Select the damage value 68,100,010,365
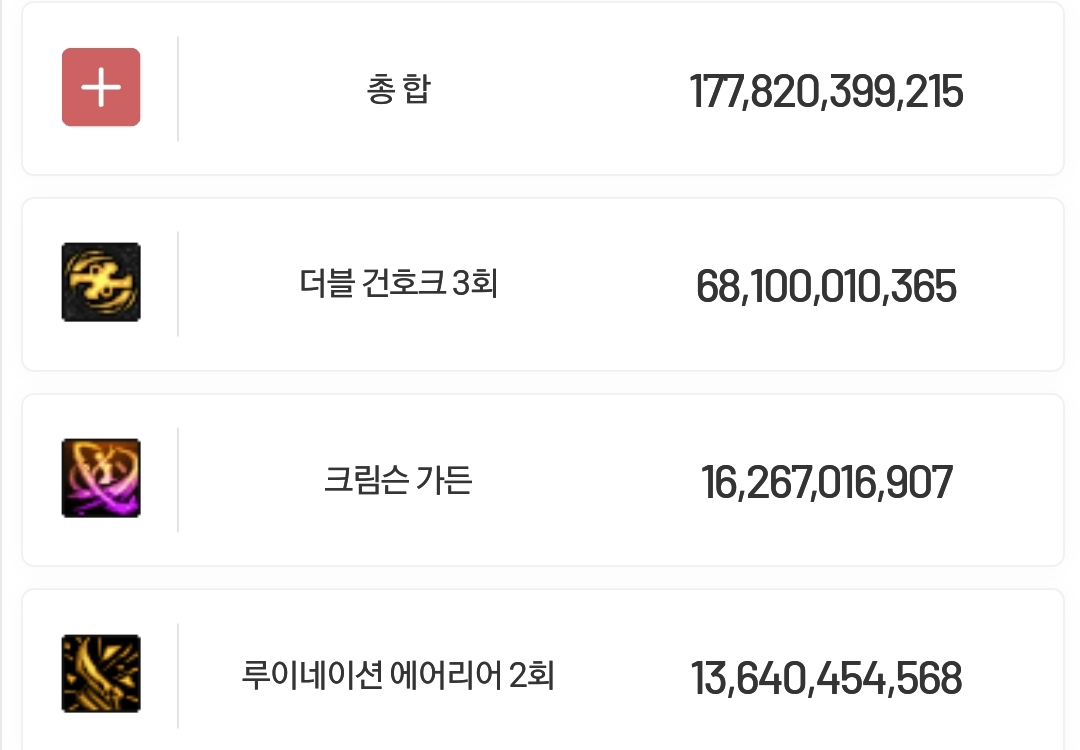The image size is (1080, 750). tap(827, 287)
